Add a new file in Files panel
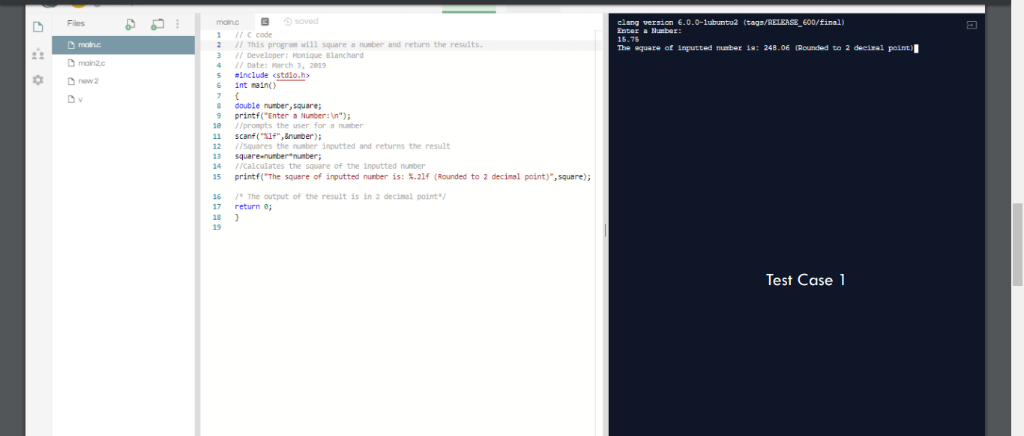The image size is (1024, 436). click(x=130, y=24)
